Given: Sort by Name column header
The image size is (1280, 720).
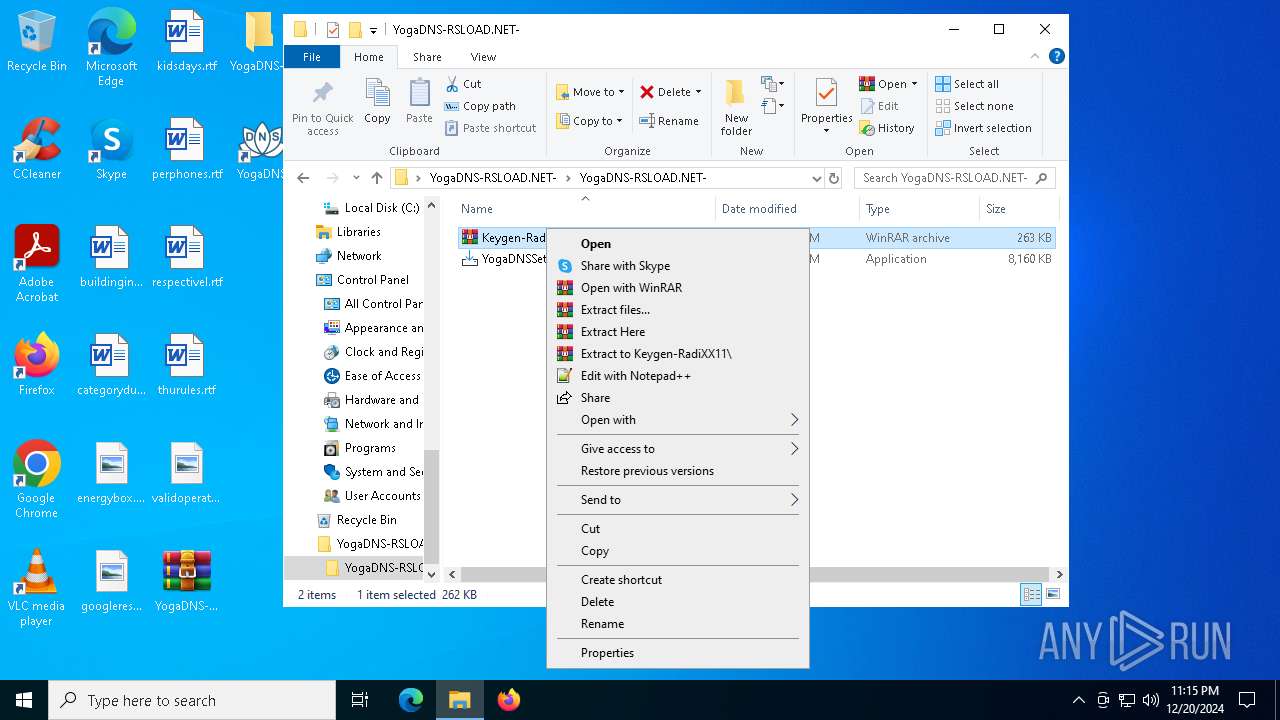Looking at the screenshot, I should click(x=585, y=209).
